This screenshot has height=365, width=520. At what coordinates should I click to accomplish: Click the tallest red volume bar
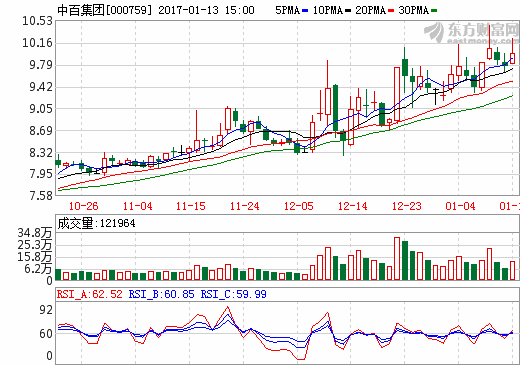click(397, 259)
